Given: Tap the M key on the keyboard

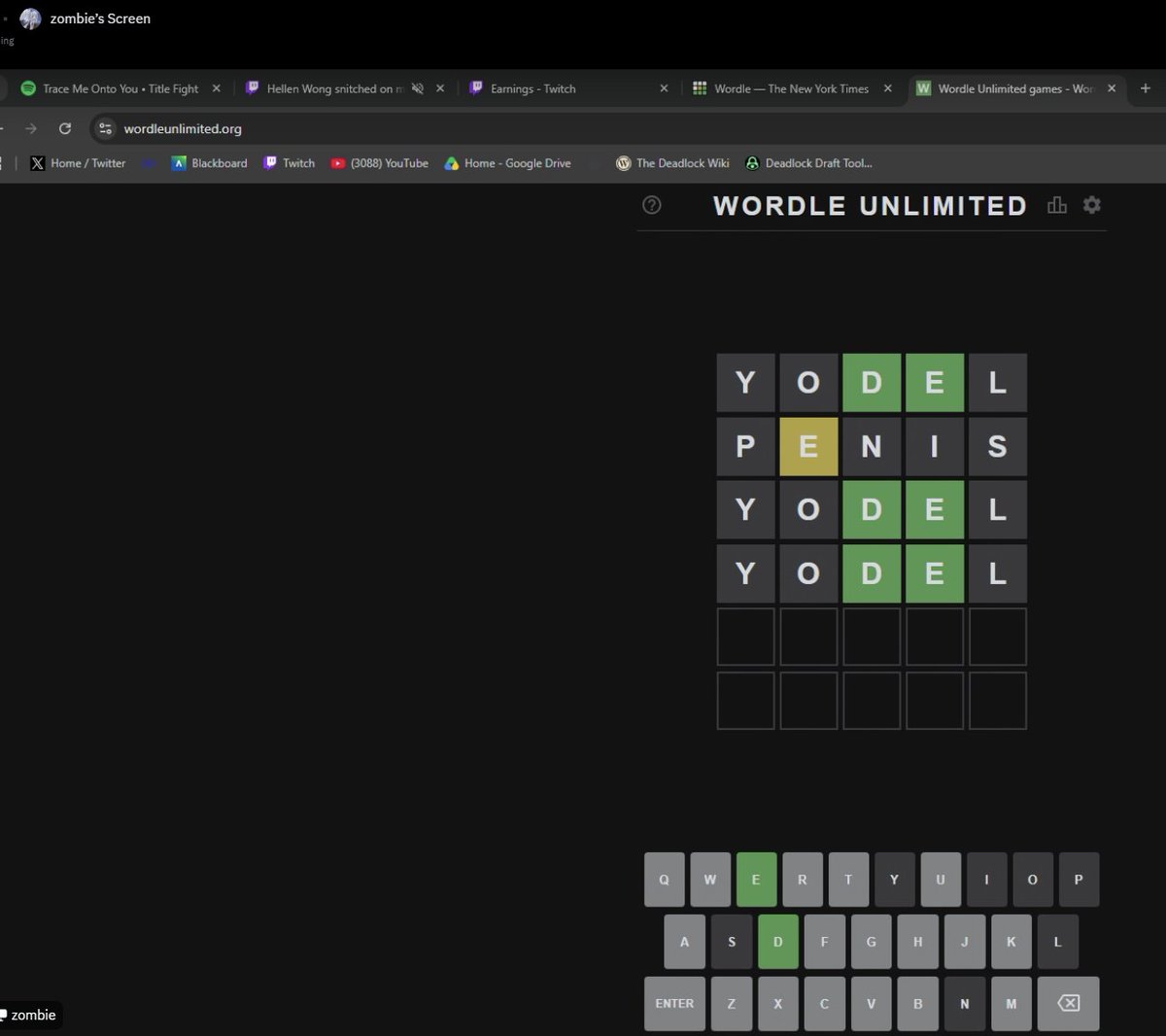Looking at the screenshot, I should point(1011,1003).
